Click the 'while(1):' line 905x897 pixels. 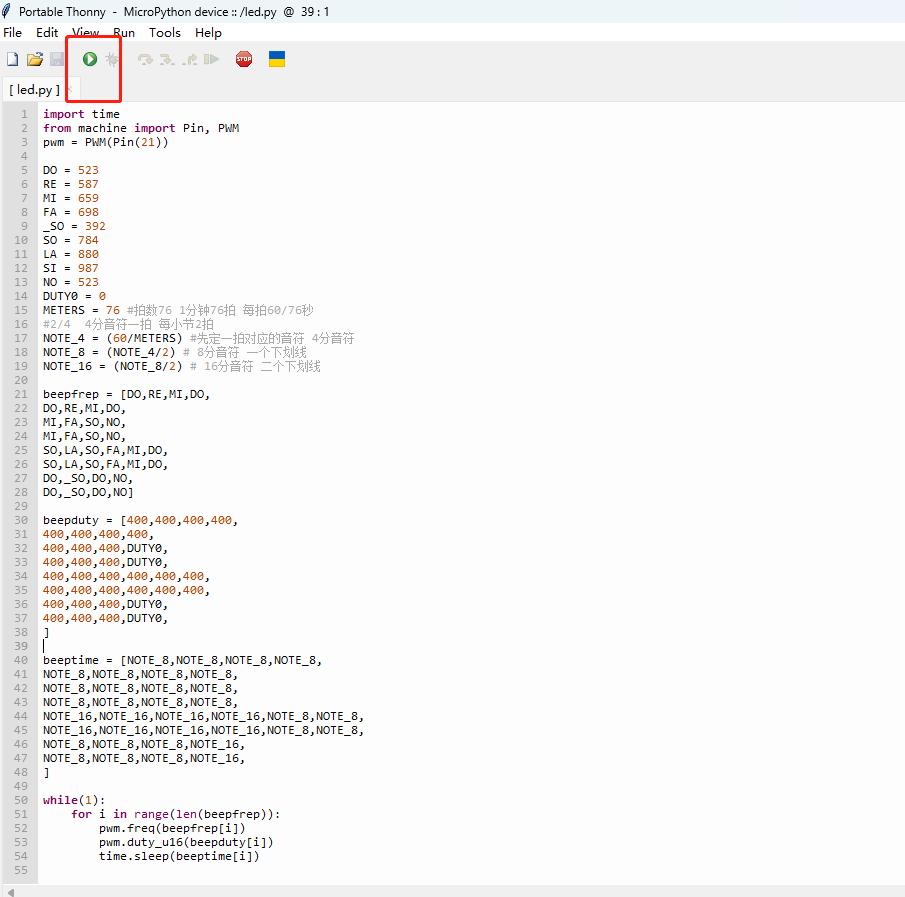click(74, 800)
